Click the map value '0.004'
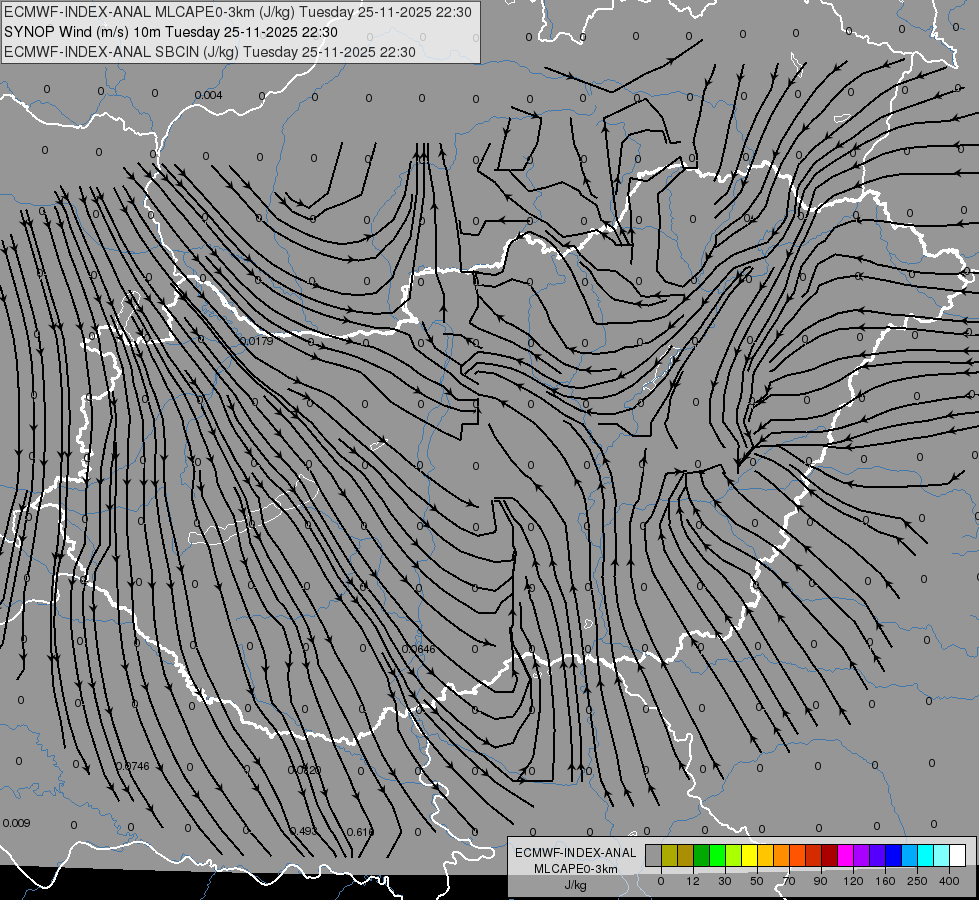 [x=209, y=95]
